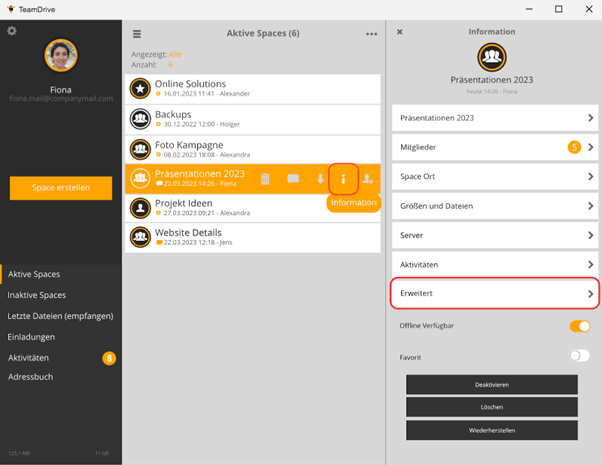Image resolution: width=602 pixels, height=465 pixels.
Task: Open the comment icon on Präsentationen 2023
Action: pyautogui.click(x=293, y=179)
